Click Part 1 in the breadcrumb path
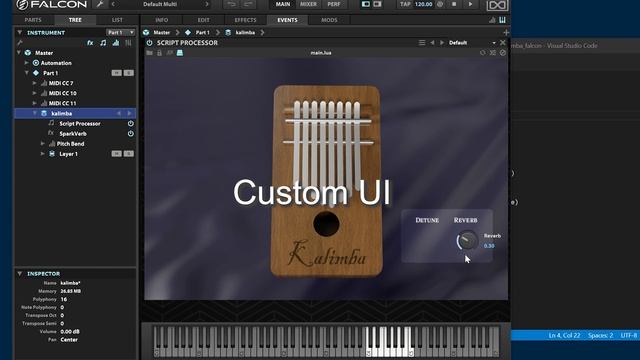 click(x=202, y=32)
